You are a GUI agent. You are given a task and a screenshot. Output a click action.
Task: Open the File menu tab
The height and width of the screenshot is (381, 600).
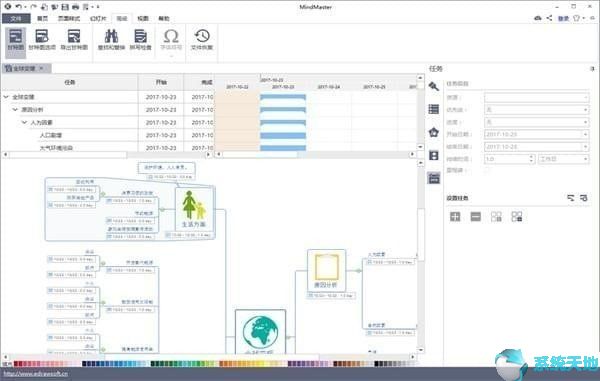click(16, 18)
